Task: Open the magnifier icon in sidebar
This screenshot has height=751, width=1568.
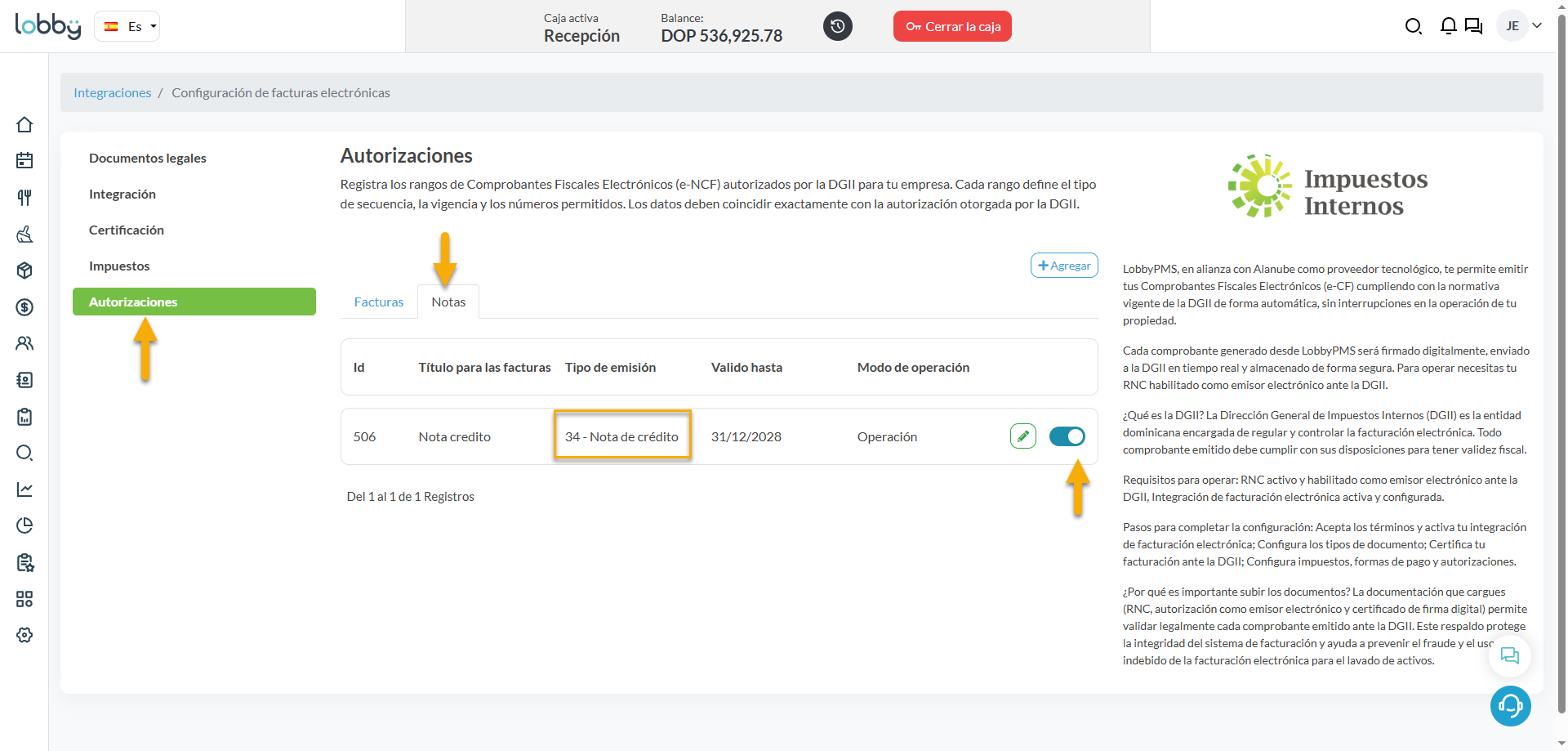Action: coord(24,453)
